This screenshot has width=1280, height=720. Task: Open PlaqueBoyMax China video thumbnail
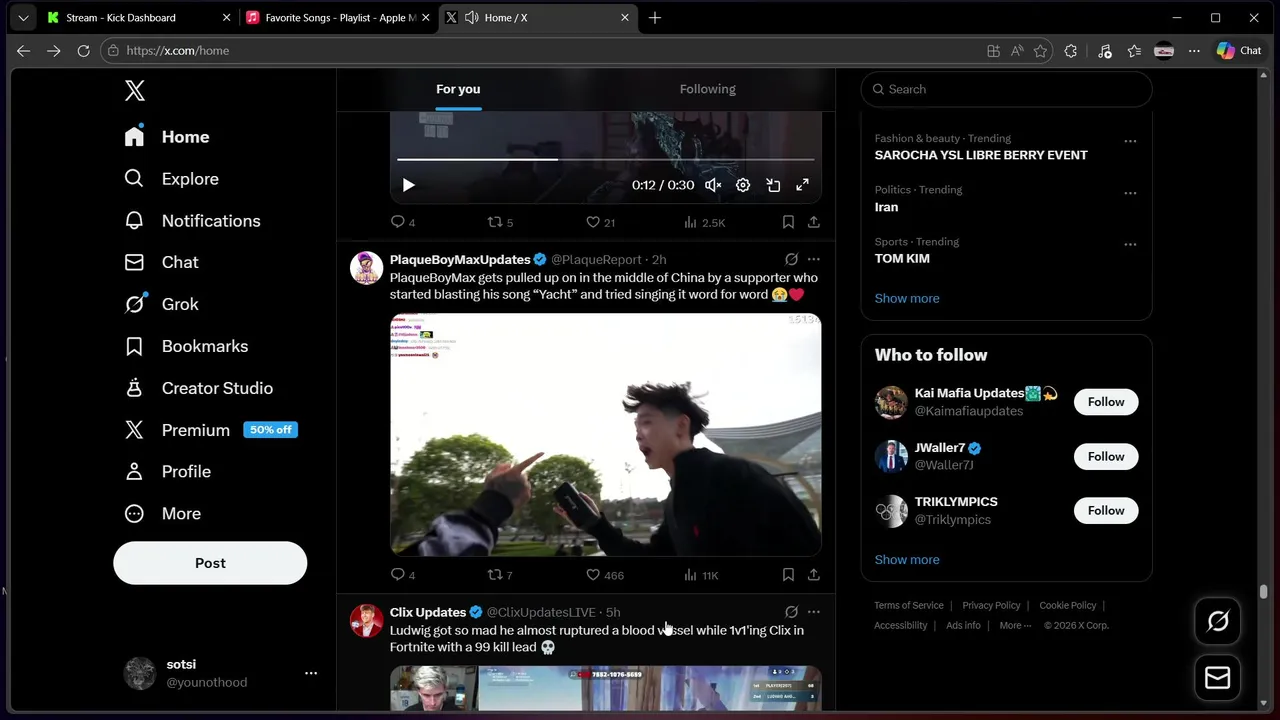[606, 435]
